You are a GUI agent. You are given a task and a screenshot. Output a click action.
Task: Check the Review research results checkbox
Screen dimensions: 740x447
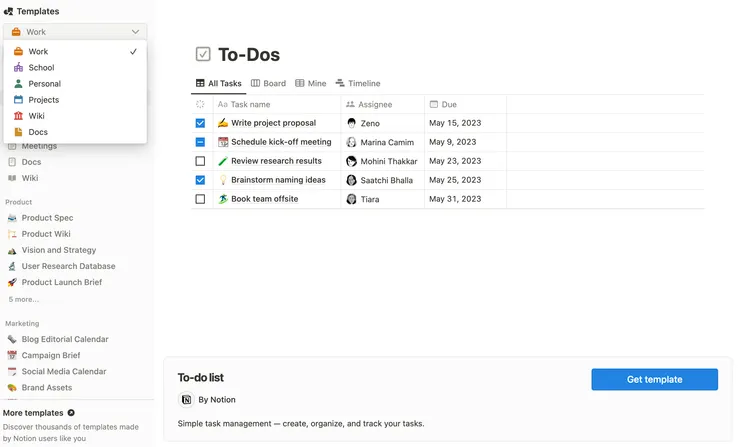click(200, 161)
